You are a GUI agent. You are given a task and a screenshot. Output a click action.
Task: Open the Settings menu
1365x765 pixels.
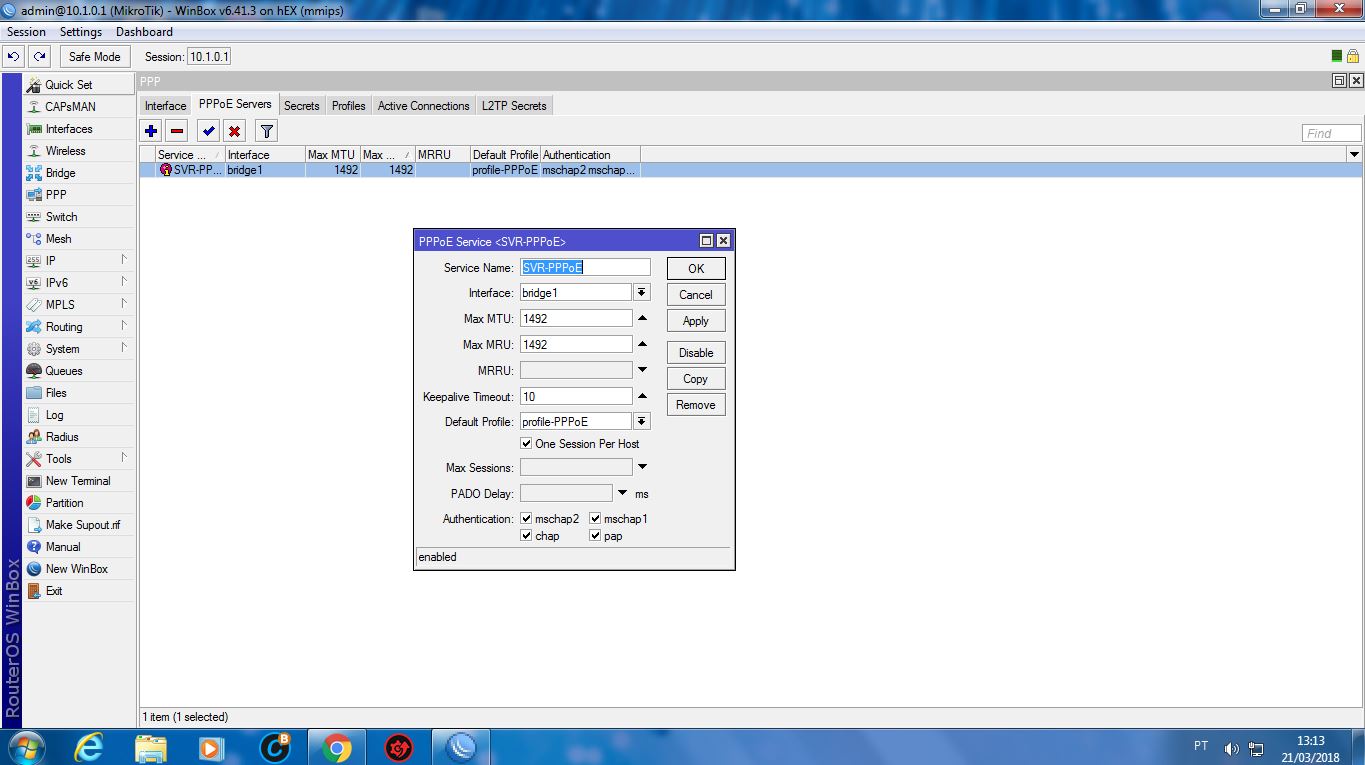(x=81, y=32)
